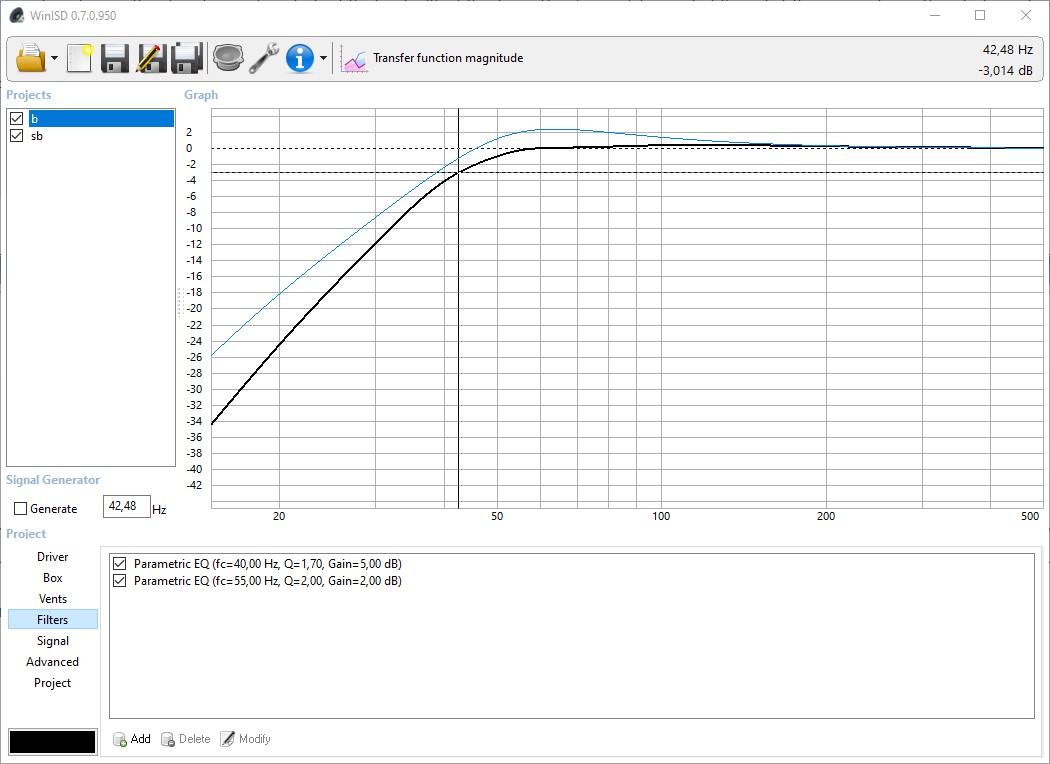
Task: Click the WinISD title bar app icon
Action: click(17, 15)
